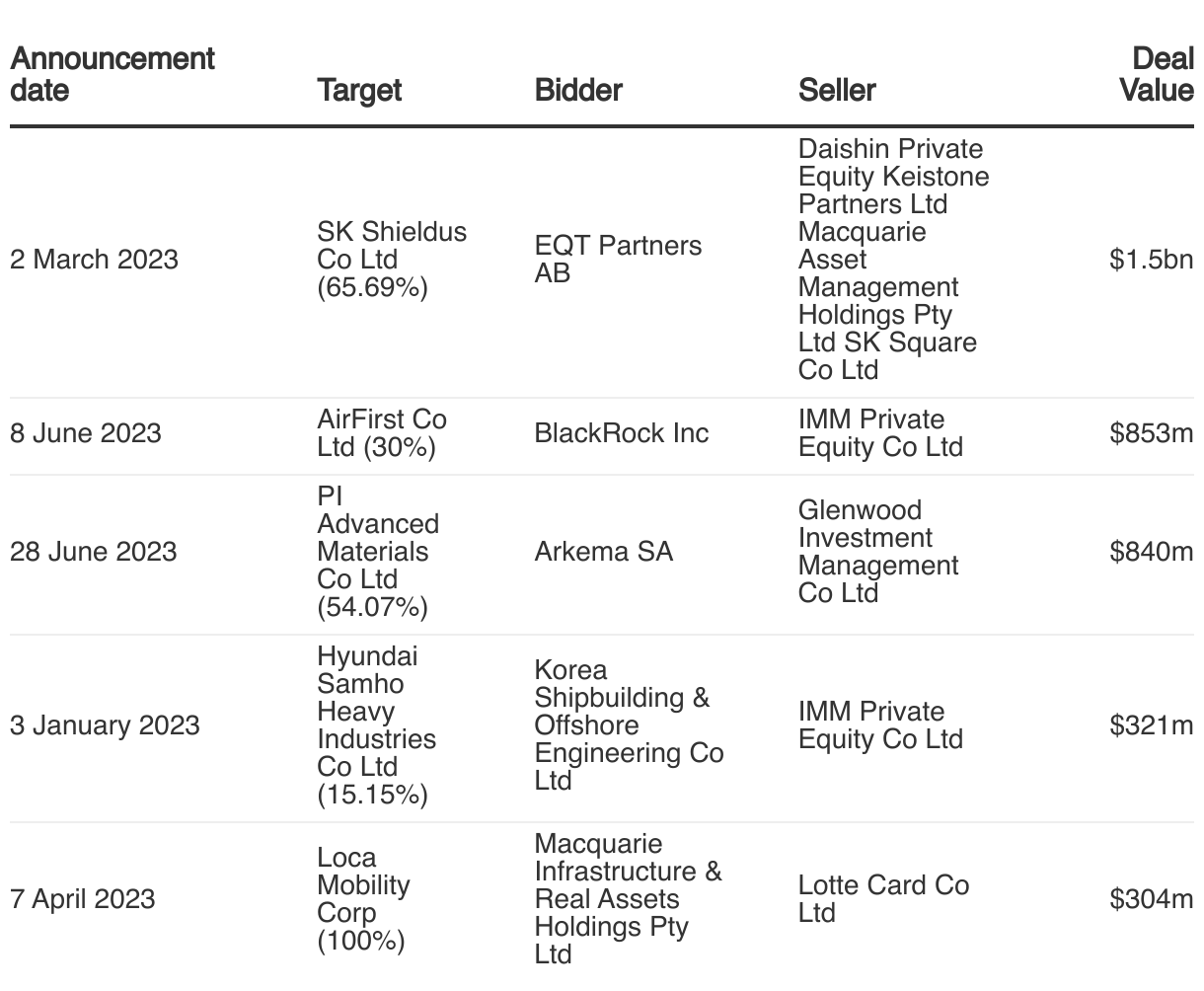This screenshot has height=991, width=1204.
Task: Select Arkema SA bidder cell
Action: (x=604, y=552)
